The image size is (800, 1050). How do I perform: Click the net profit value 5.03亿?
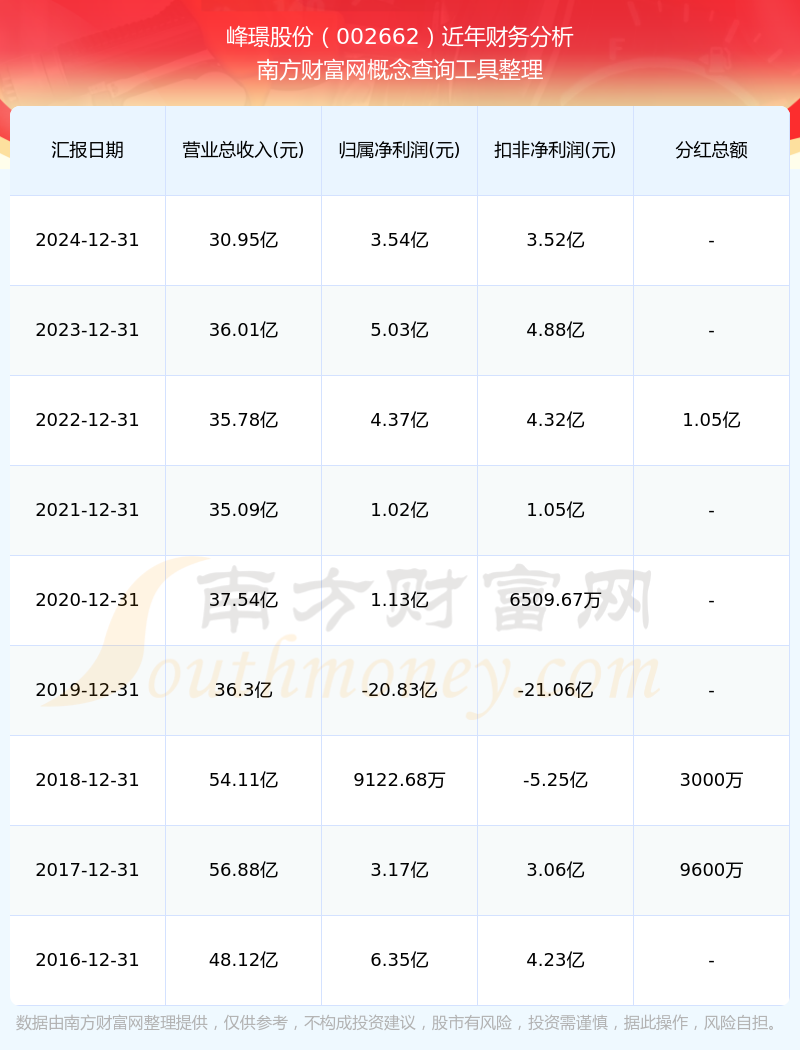click(400, 330)
